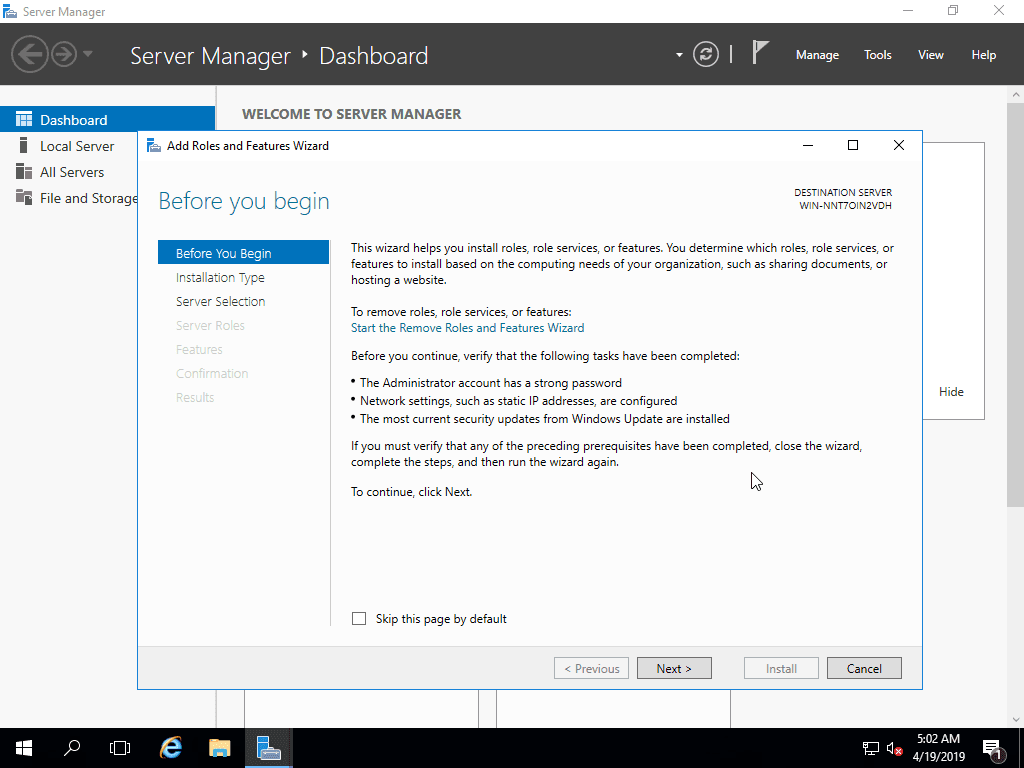Open the navigation history dropdown arrow
Viewport: 1024px width, 768px height.
pyautogui.click(x=88, y=54)
